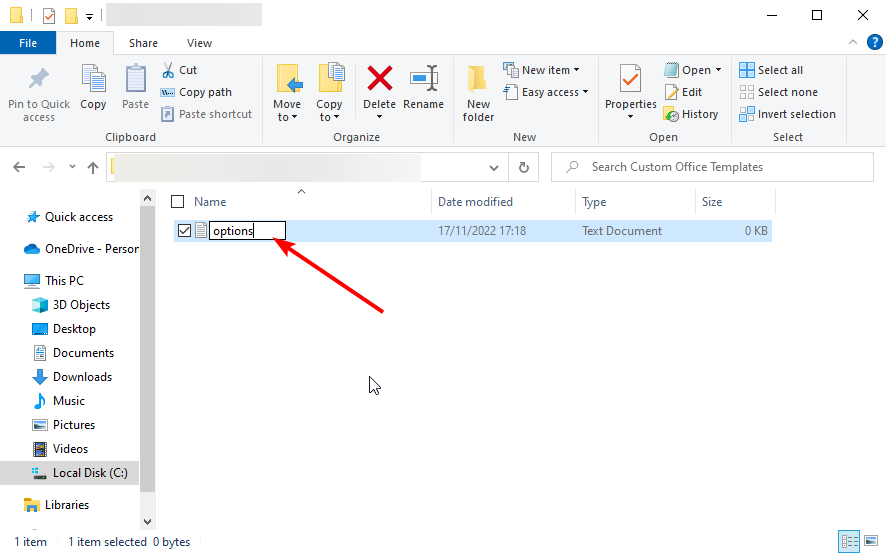Click the Search Custom Office Templates box

pyautogui.click(x=712, y=167)
